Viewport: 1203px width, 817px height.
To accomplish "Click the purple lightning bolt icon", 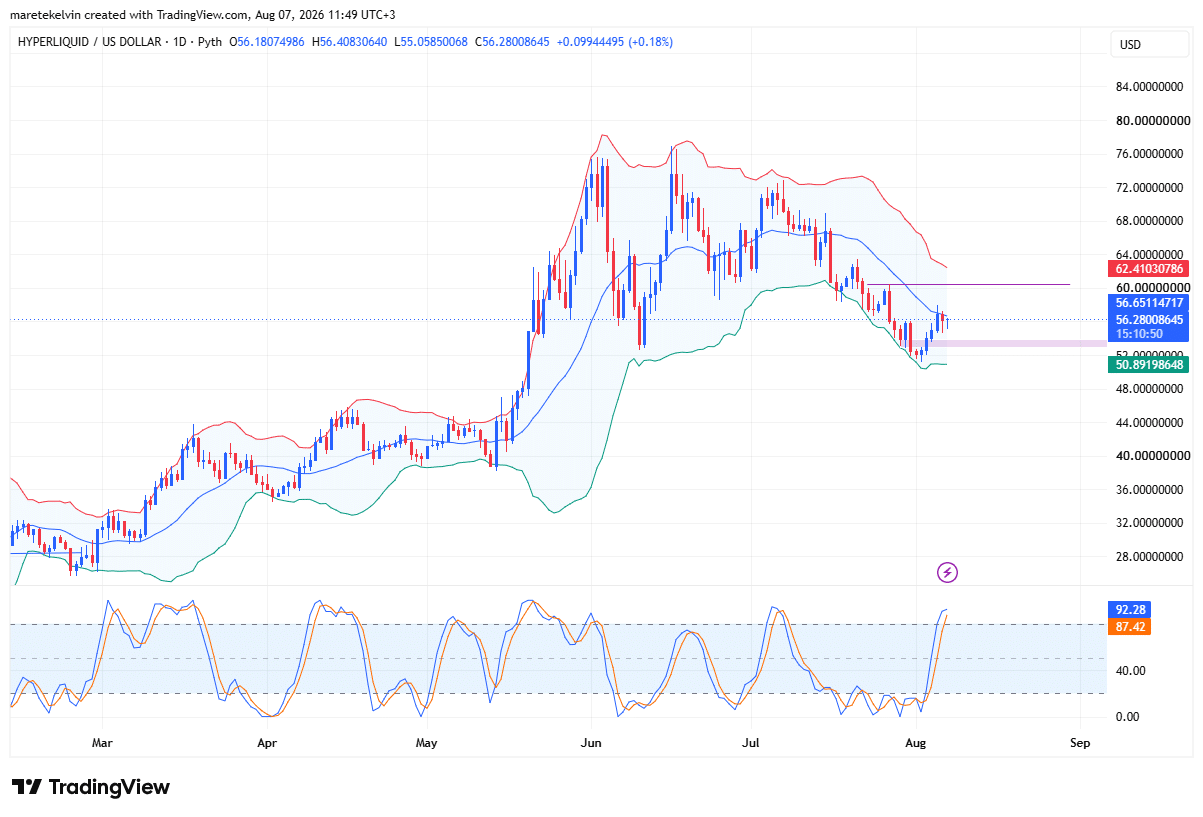I will 947,573.
